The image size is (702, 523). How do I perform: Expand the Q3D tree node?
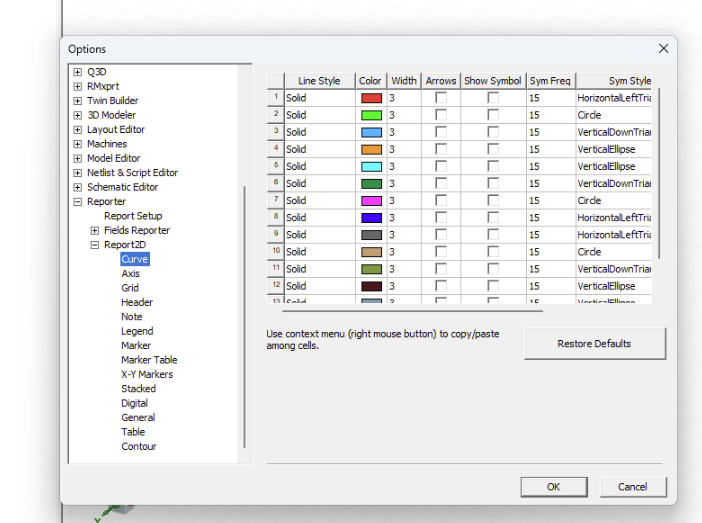78,72
